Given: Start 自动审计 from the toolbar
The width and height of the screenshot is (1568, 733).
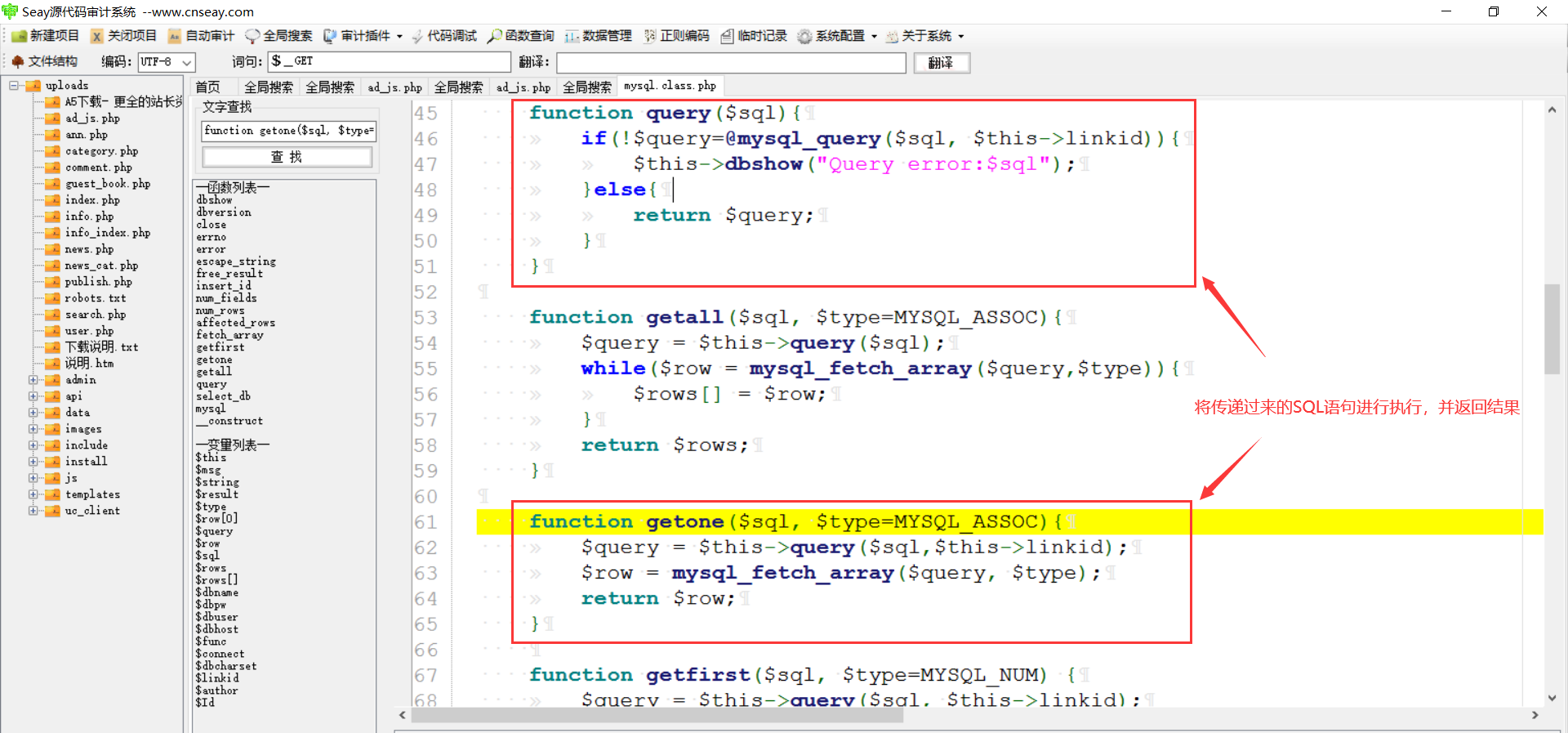Looking at the screenshot, I should (x=201, y=36).
